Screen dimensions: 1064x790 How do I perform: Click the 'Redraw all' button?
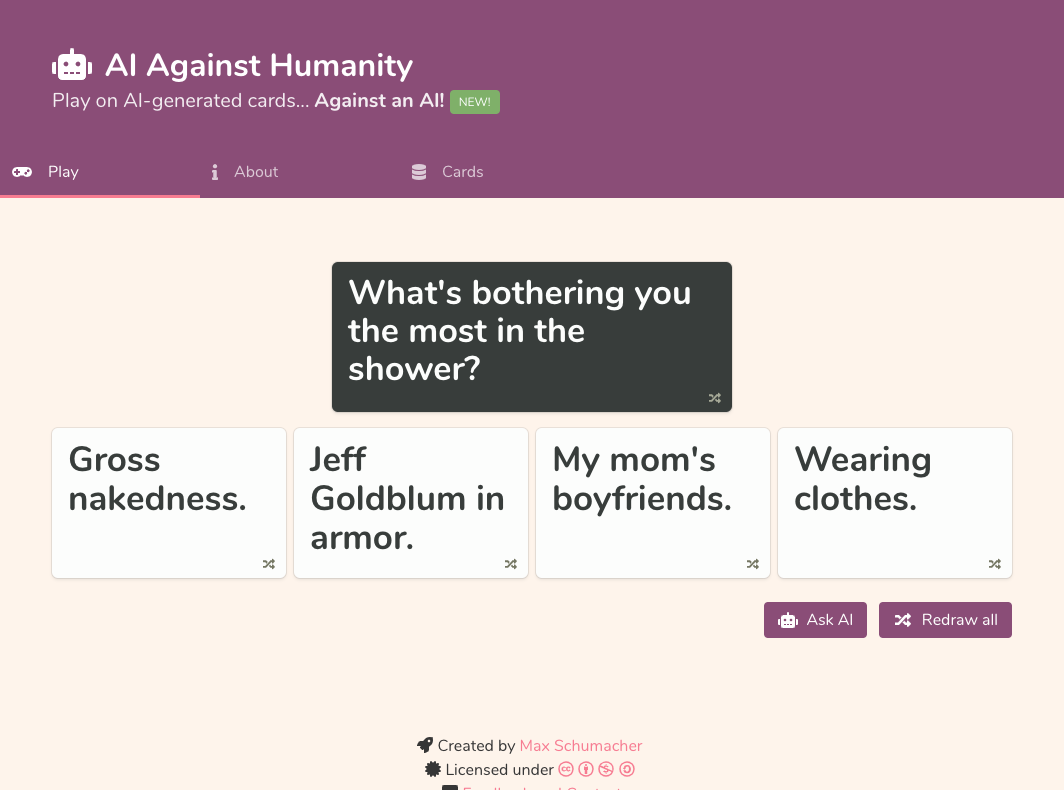[945, 619]
